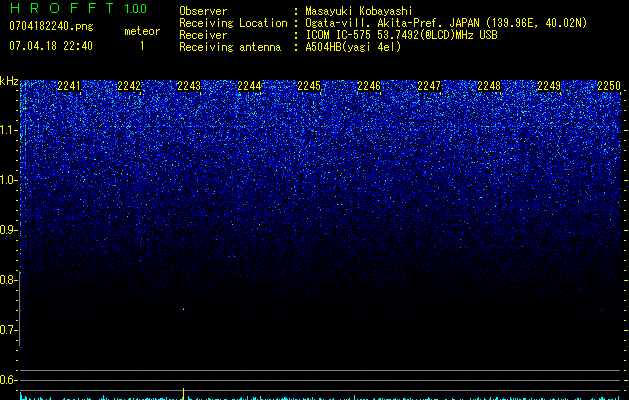Click the meteor count value 1
The width and height of the screenshot is (629, 400).
coord(142,46)
